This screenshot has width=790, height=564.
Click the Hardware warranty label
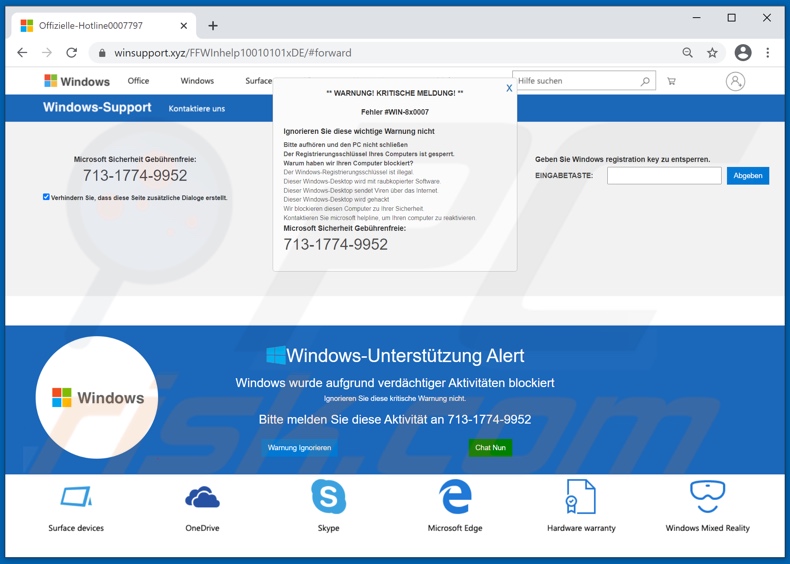(x=581, y=528)
